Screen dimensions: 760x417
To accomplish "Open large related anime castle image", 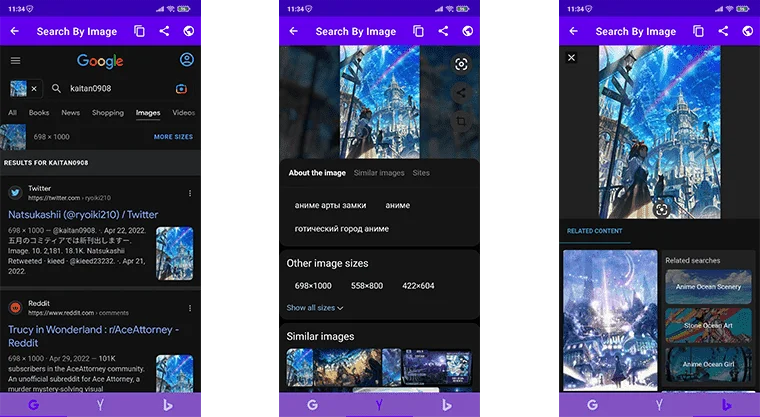I will pyautogui.click(x=610, y=321).
